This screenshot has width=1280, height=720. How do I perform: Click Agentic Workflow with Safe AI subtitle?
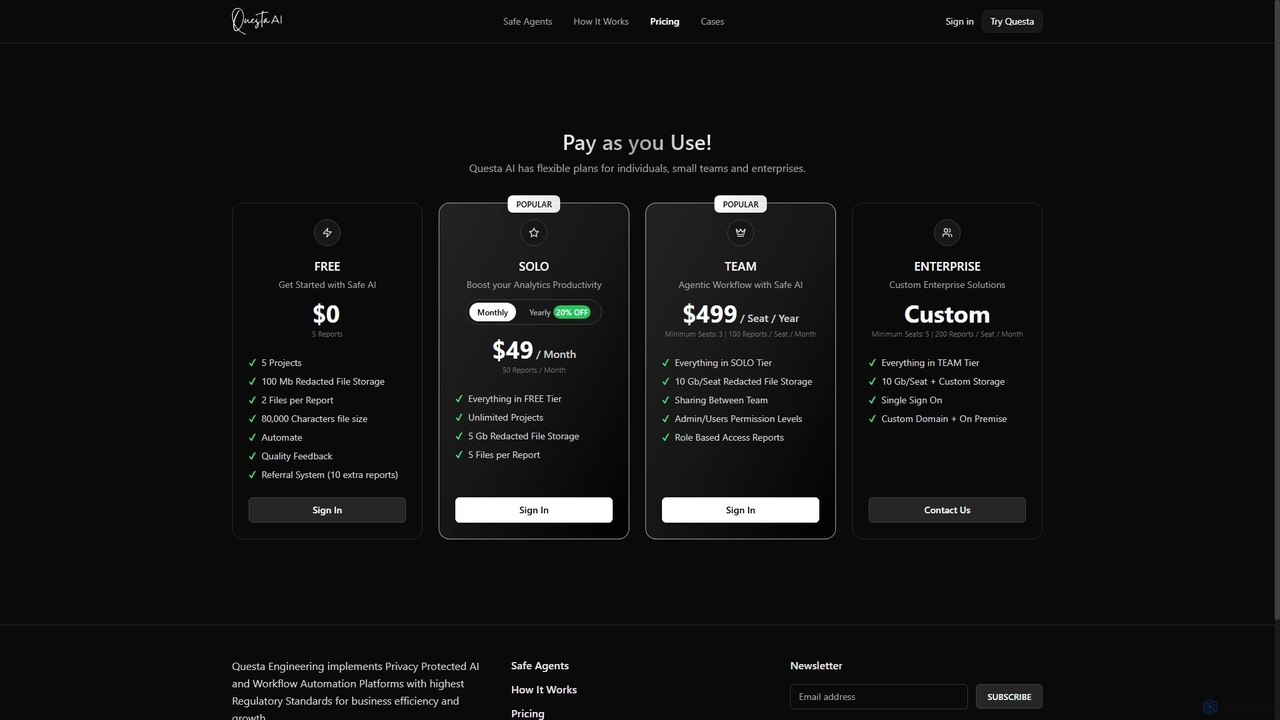pos(740,285)
